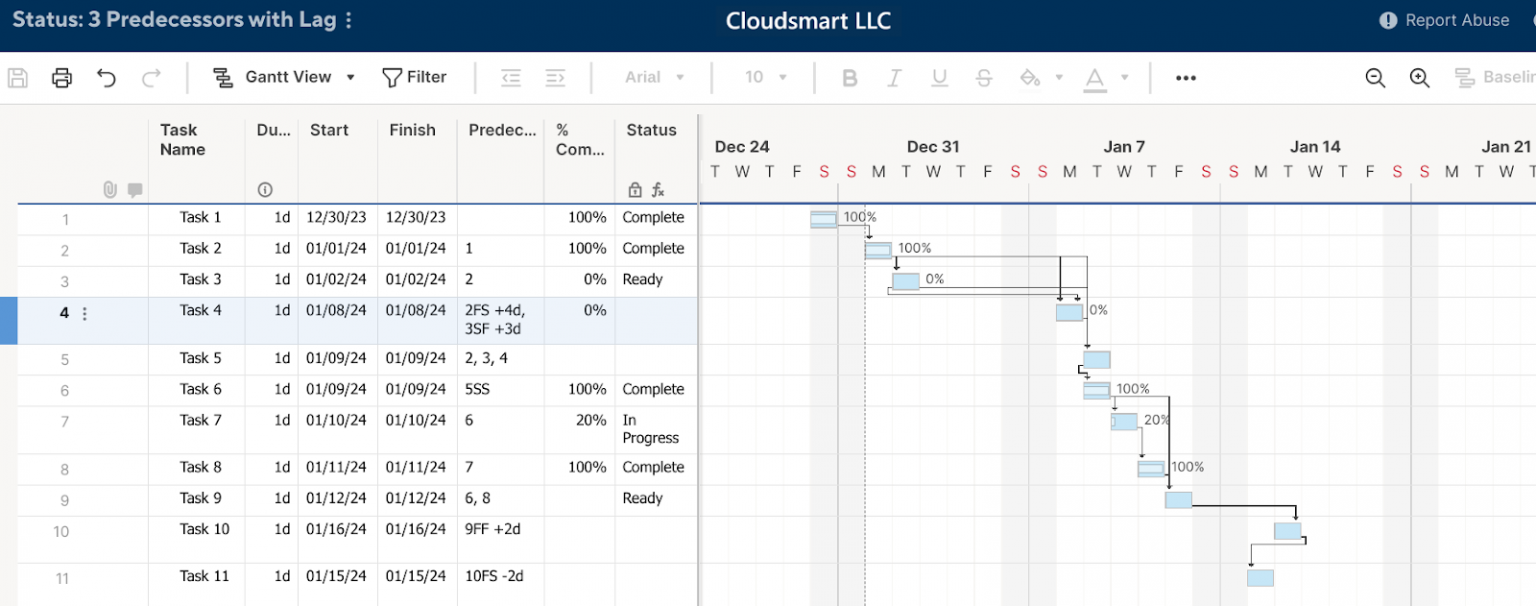The width and height of the screenshot is (1536, 606).
Task: Open row 4's three-dot row menu
Action: (x=84, y=312)
